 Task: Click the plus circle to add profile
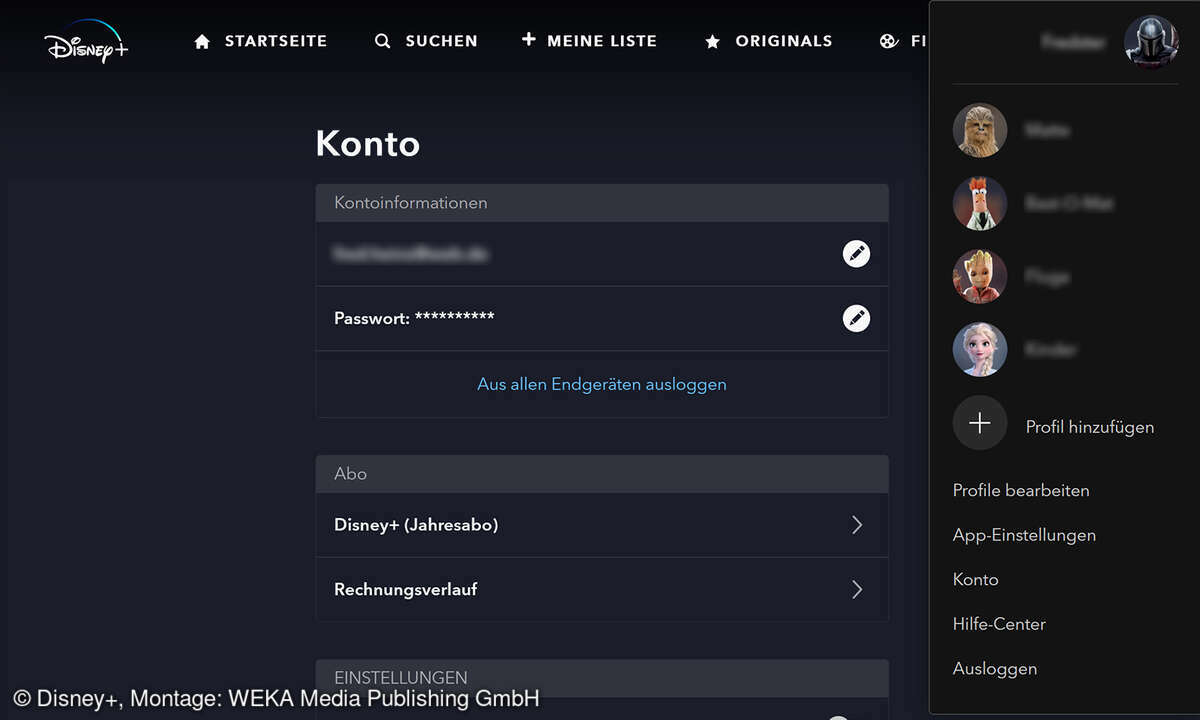(980, 423)
